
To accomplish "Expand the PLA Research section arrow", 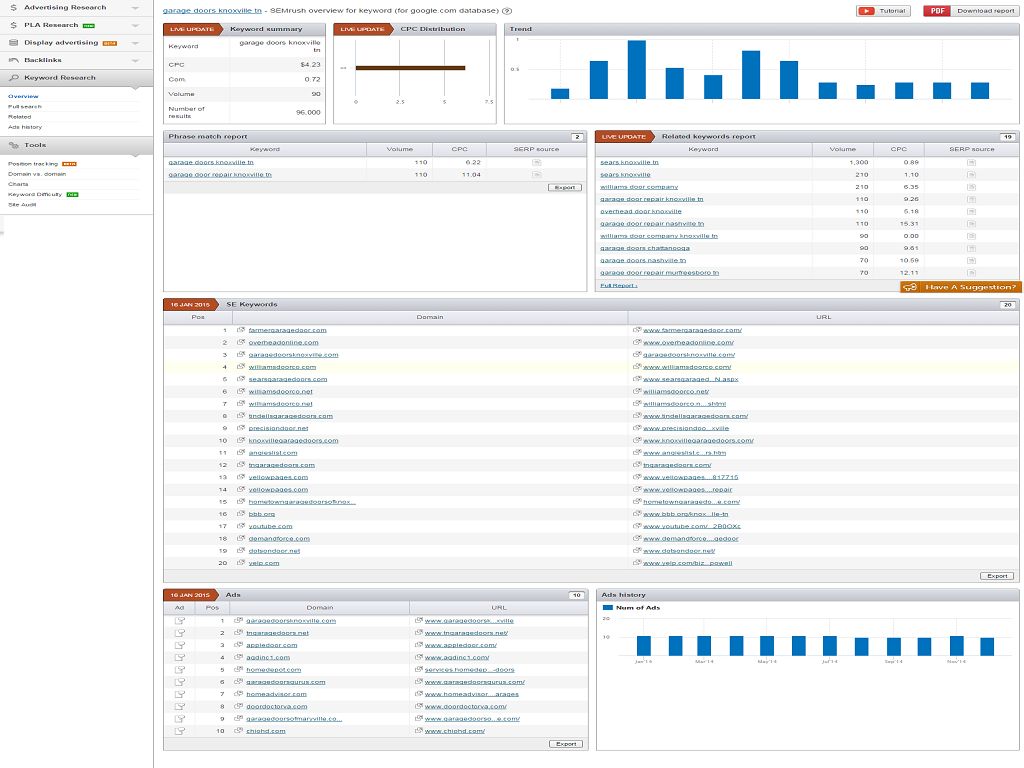I will point(135,25).
